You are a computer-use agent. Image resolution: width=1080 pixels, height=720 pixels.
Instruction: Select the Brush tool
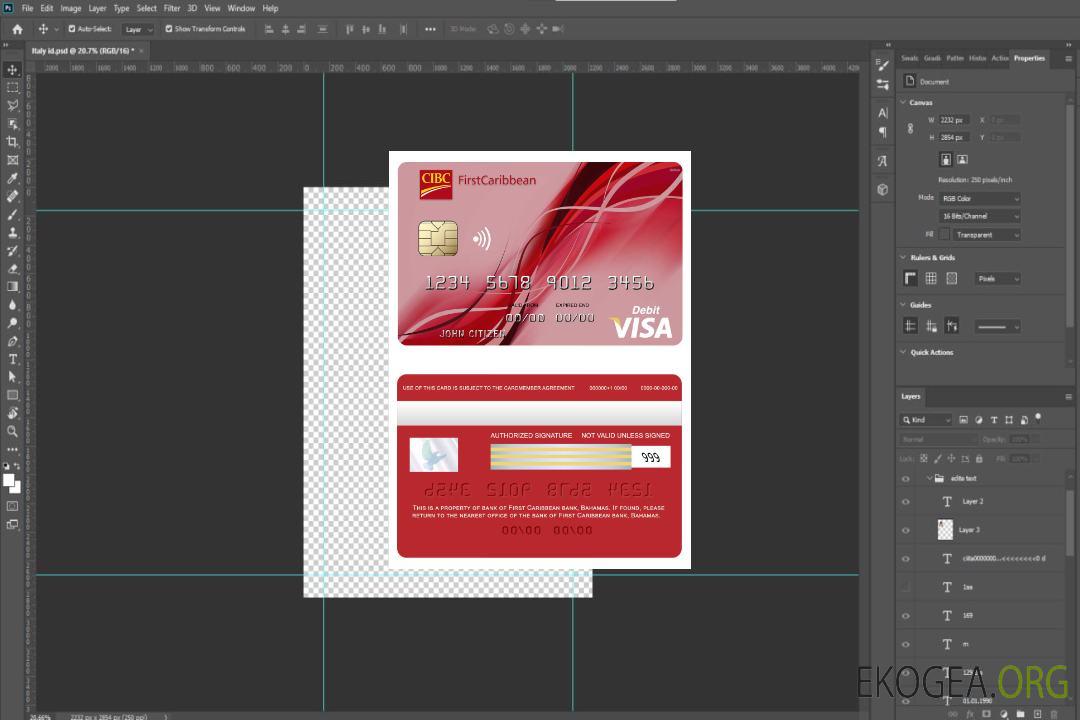point(12,214)
